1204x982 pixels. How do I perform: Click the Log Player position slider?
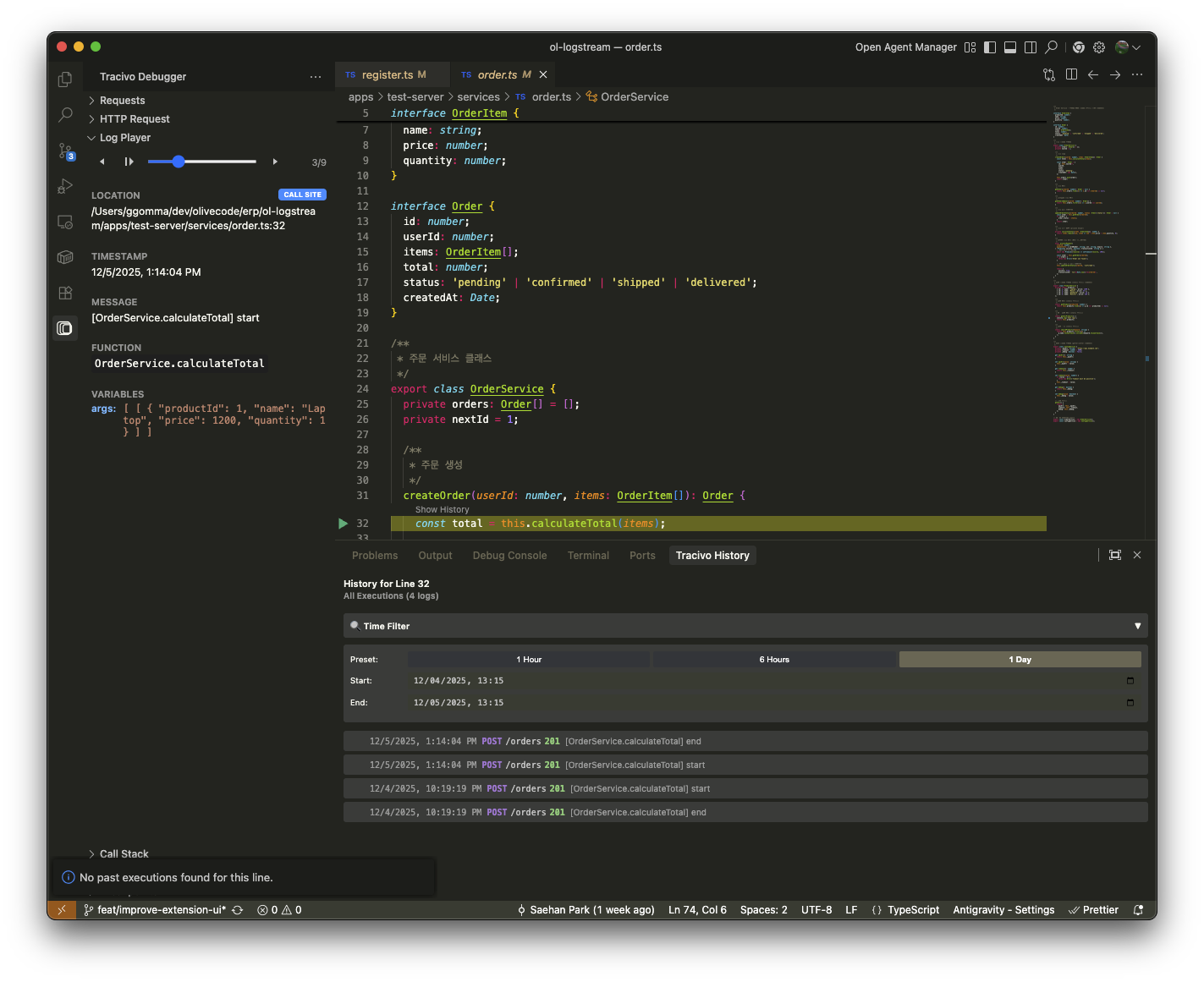click(x=179, y=162)
